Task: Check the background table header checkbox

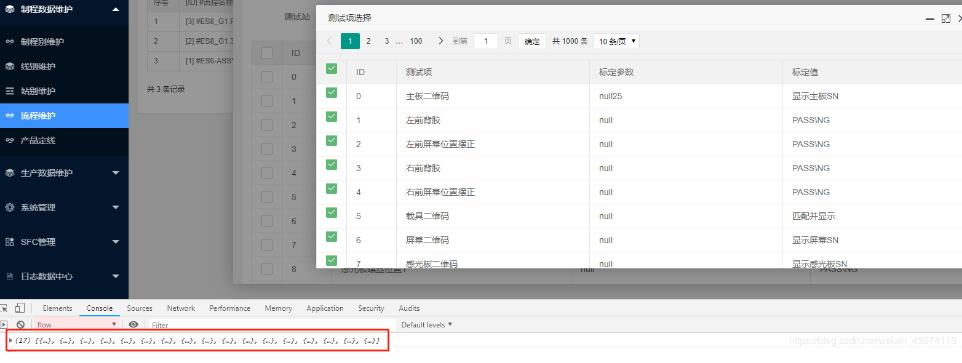Action: (x=267, y=53)
